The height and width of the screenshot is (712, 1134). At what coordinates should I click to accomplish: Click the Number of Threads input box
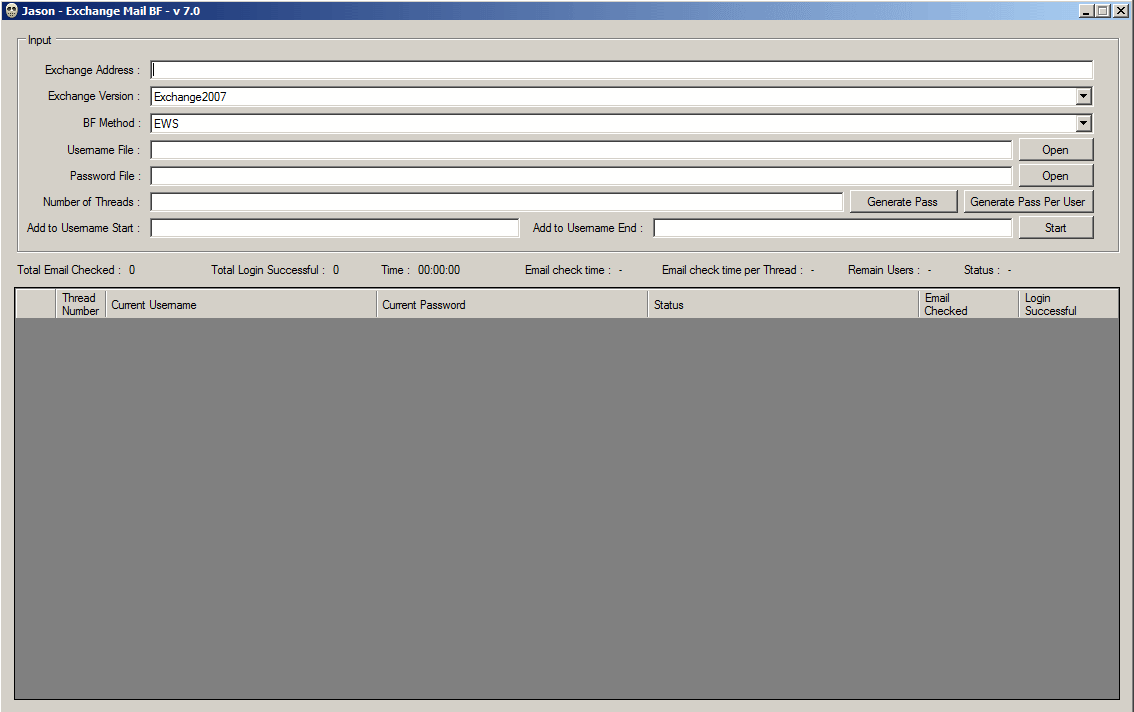click(x=496, y=202)
